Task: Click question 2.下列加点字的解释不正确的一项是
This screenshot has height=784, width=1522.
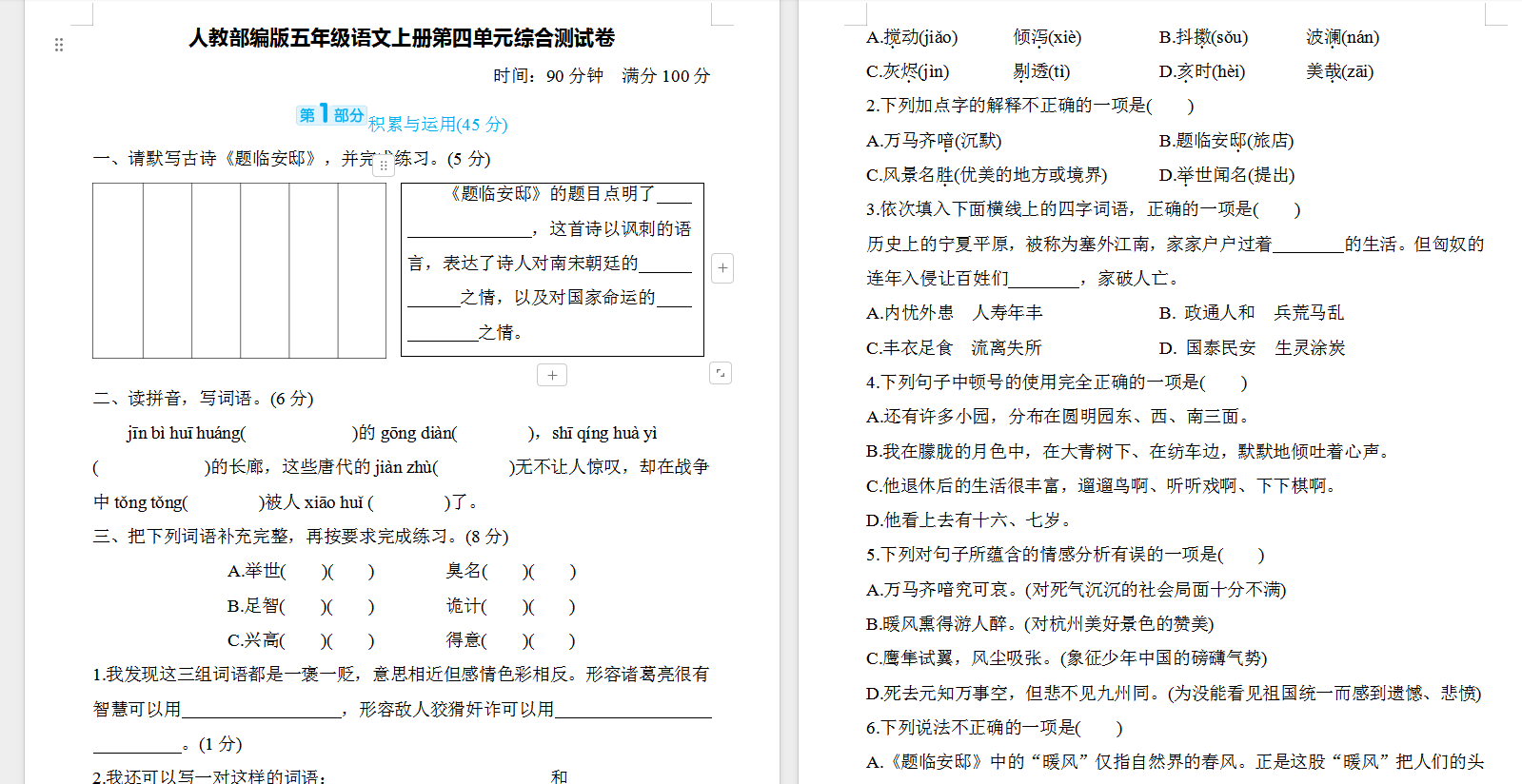Action: [x=1030, y=106]
